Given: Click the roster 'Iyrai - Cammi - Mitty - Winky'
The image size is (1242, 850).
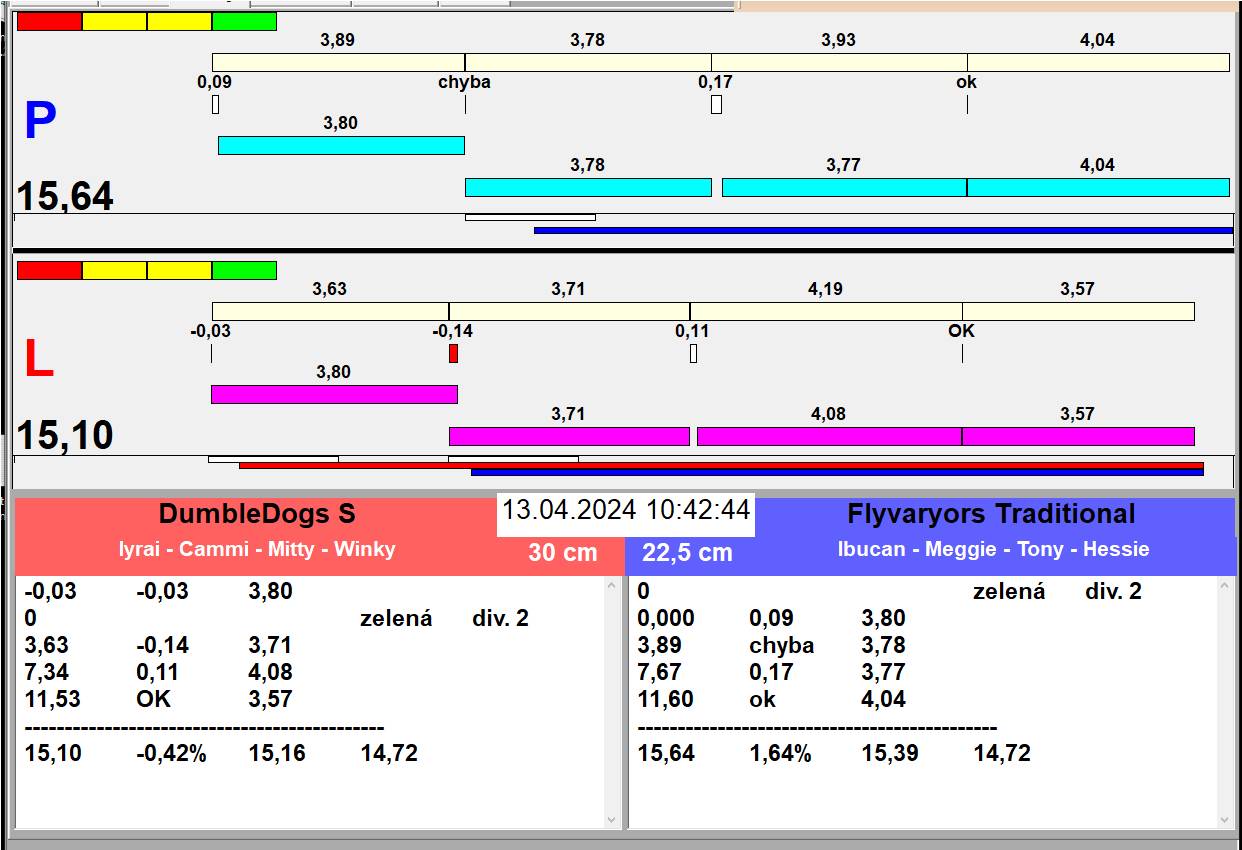Looking at the screenshot, I should tap(257, 549).
